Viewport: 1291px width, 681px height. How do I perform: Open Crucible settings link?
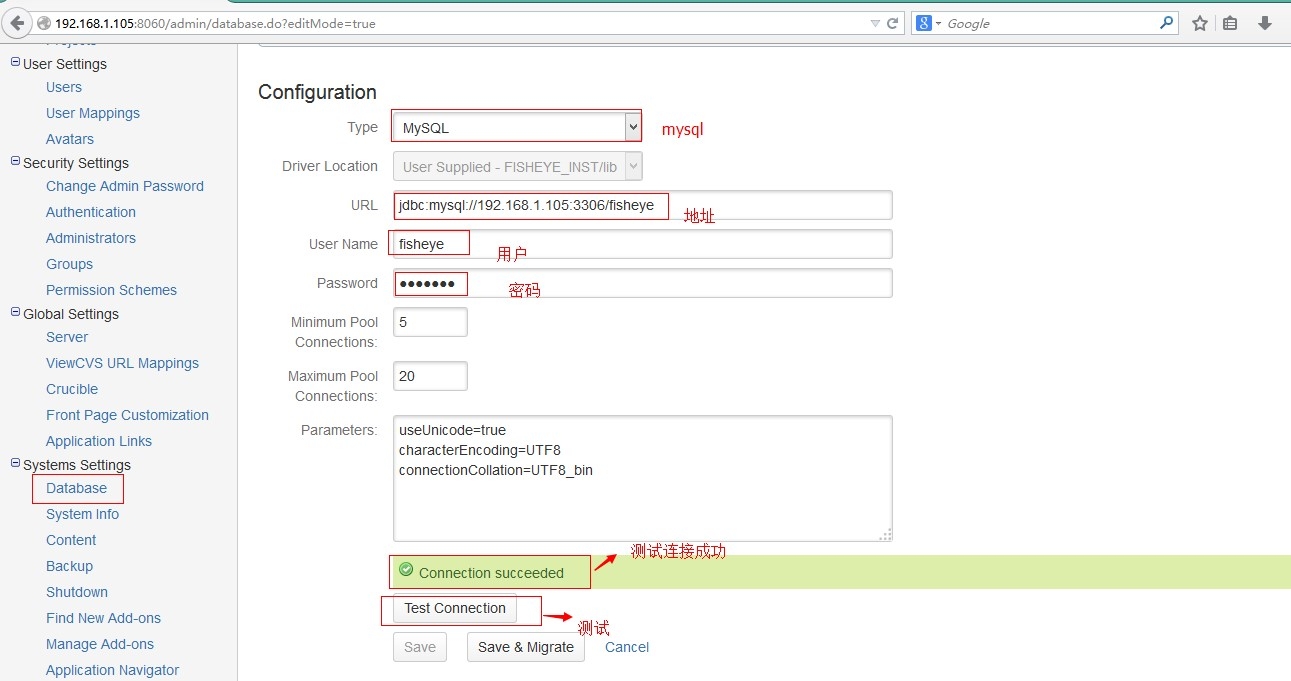click(72, 389)
